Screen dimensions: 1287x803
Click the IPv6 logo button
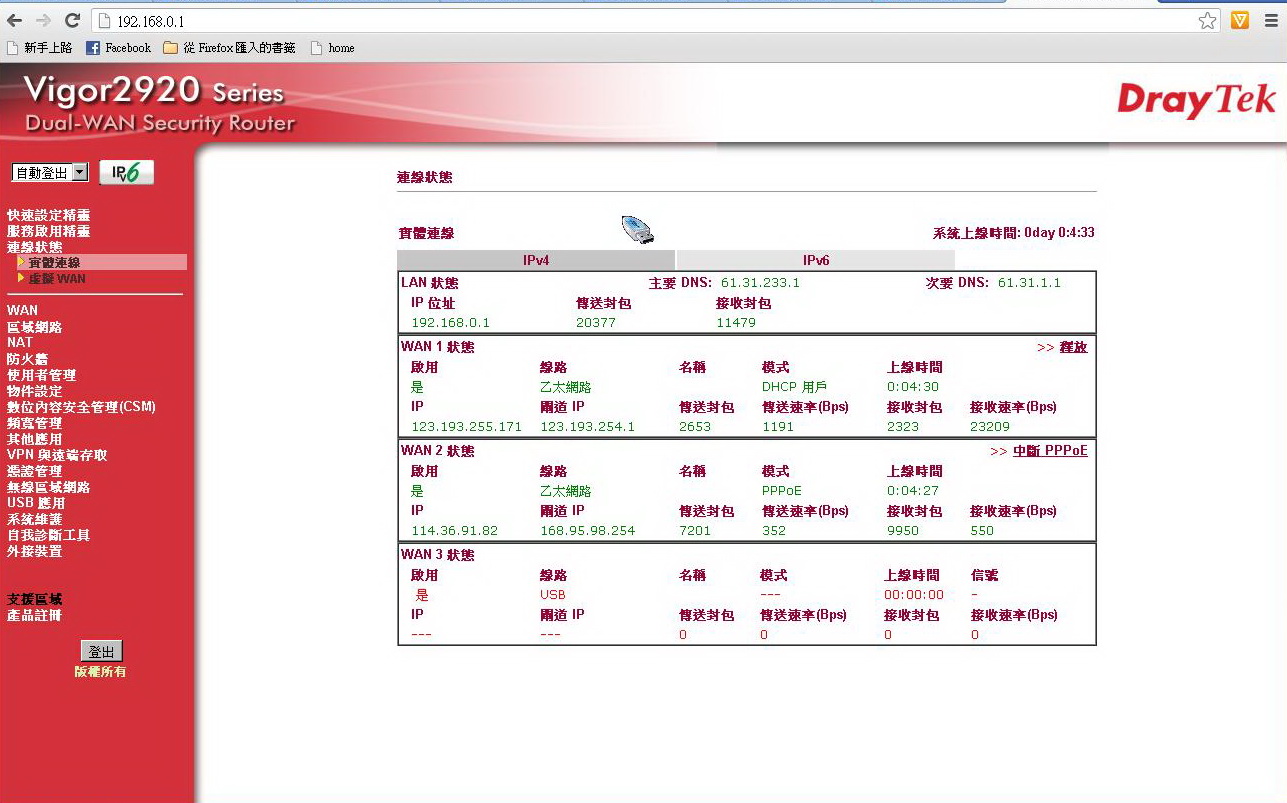[x=127, y=172]
